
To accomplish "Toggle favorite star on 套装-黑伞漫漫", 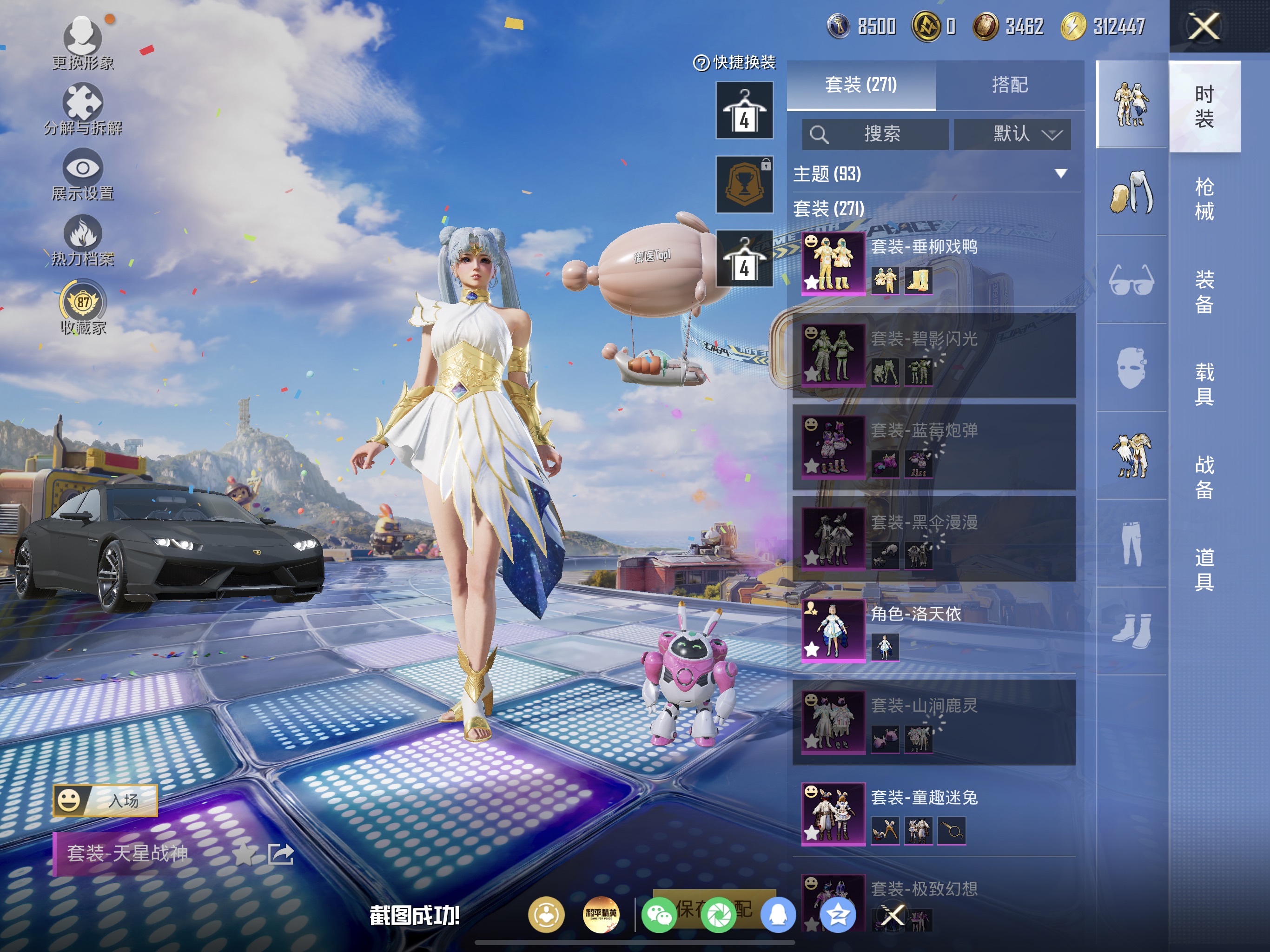I will point(812,557).
